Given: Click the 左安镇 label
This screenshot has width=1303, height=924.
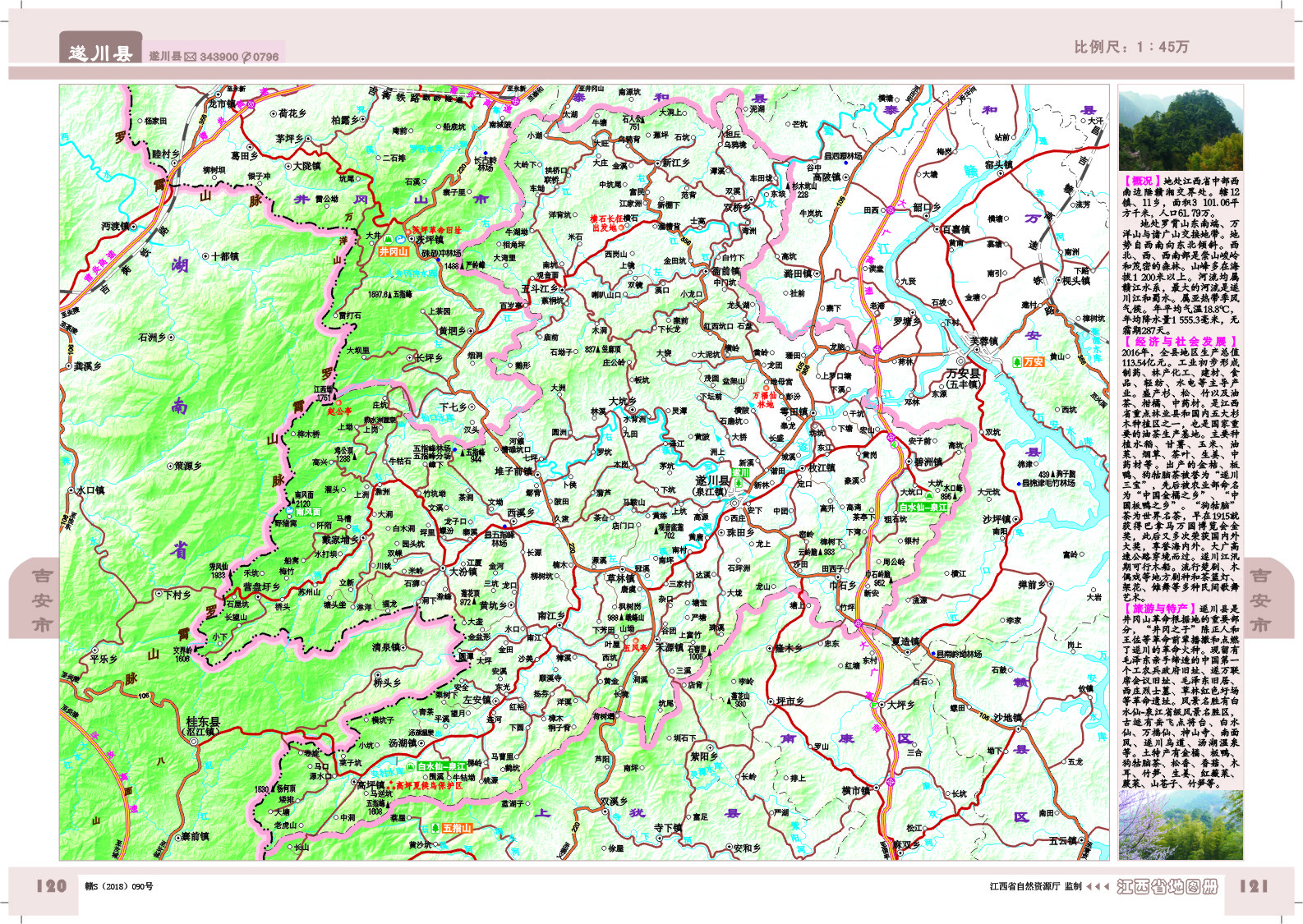Looking at the screenshot, I should click(x=477, y=701).
